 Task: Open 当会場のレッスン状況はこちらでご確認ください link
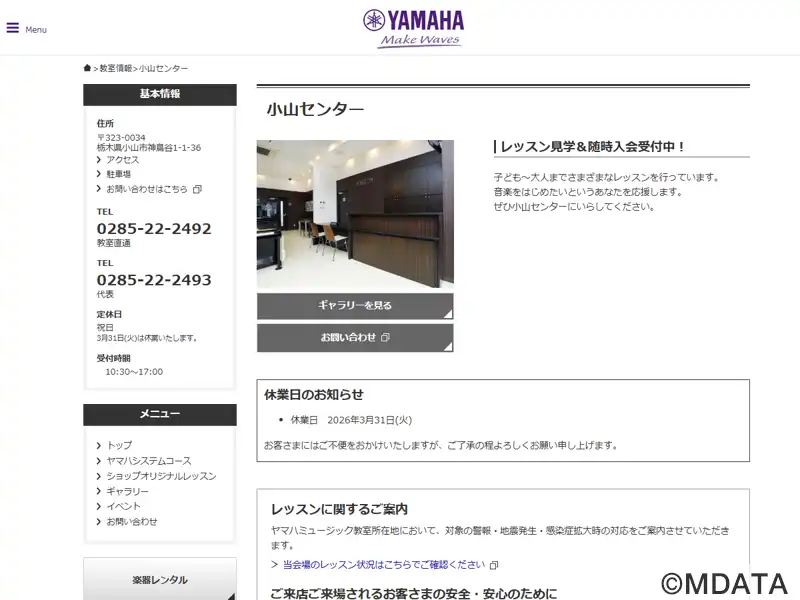coord(384,565)
